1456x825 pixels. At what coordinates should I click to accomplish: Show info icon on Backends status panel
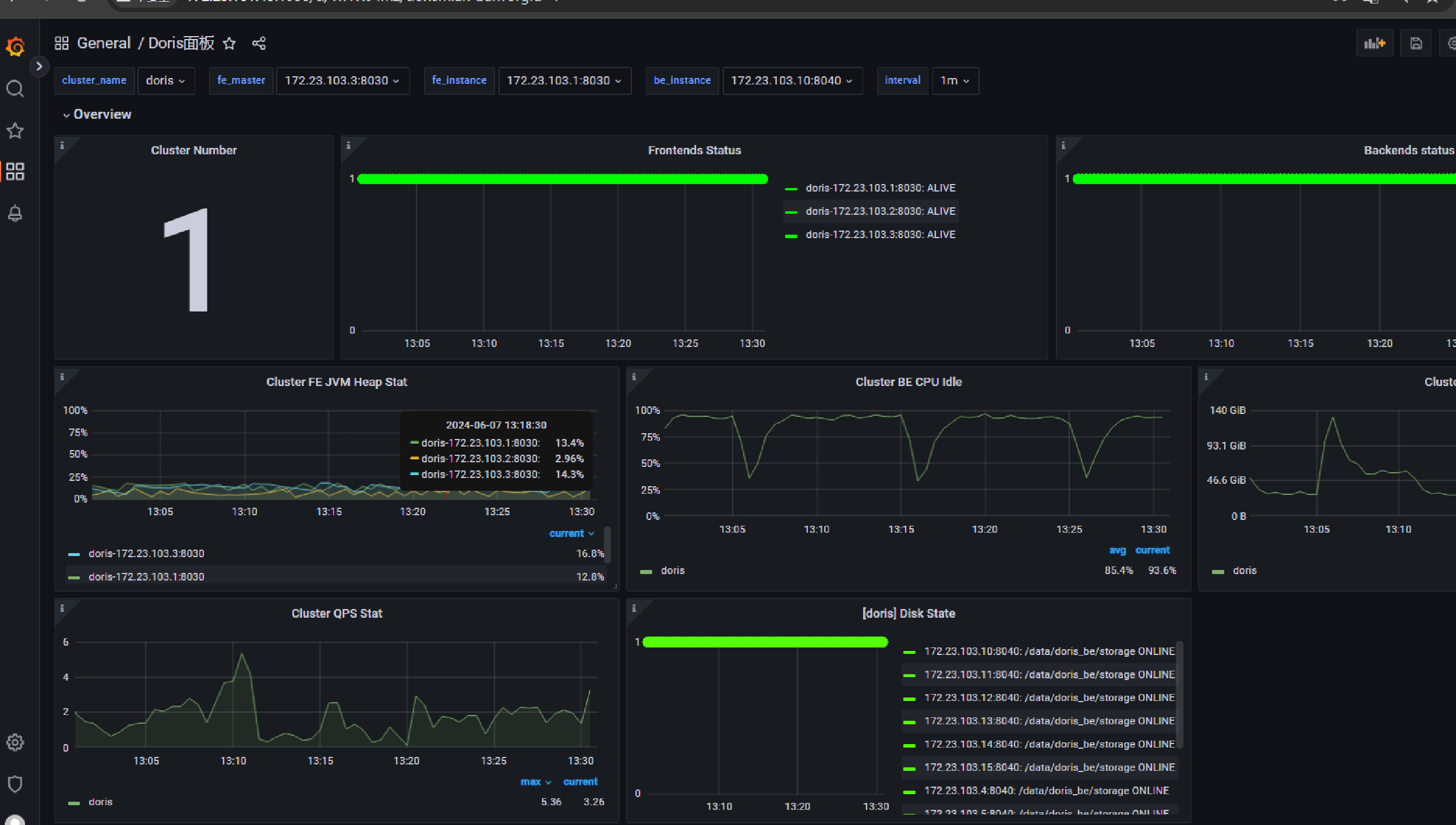point(1063,146)
